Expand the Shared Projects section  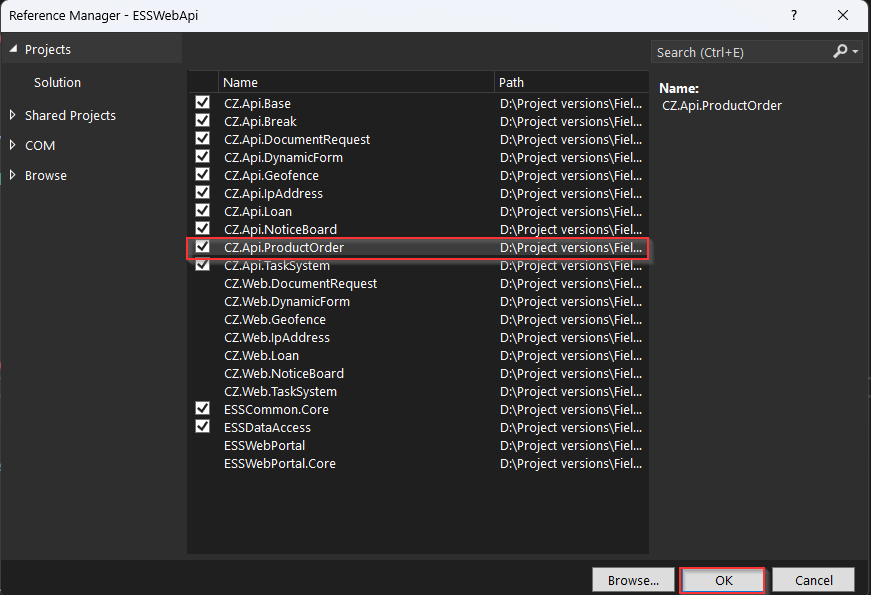coord(13,115)
